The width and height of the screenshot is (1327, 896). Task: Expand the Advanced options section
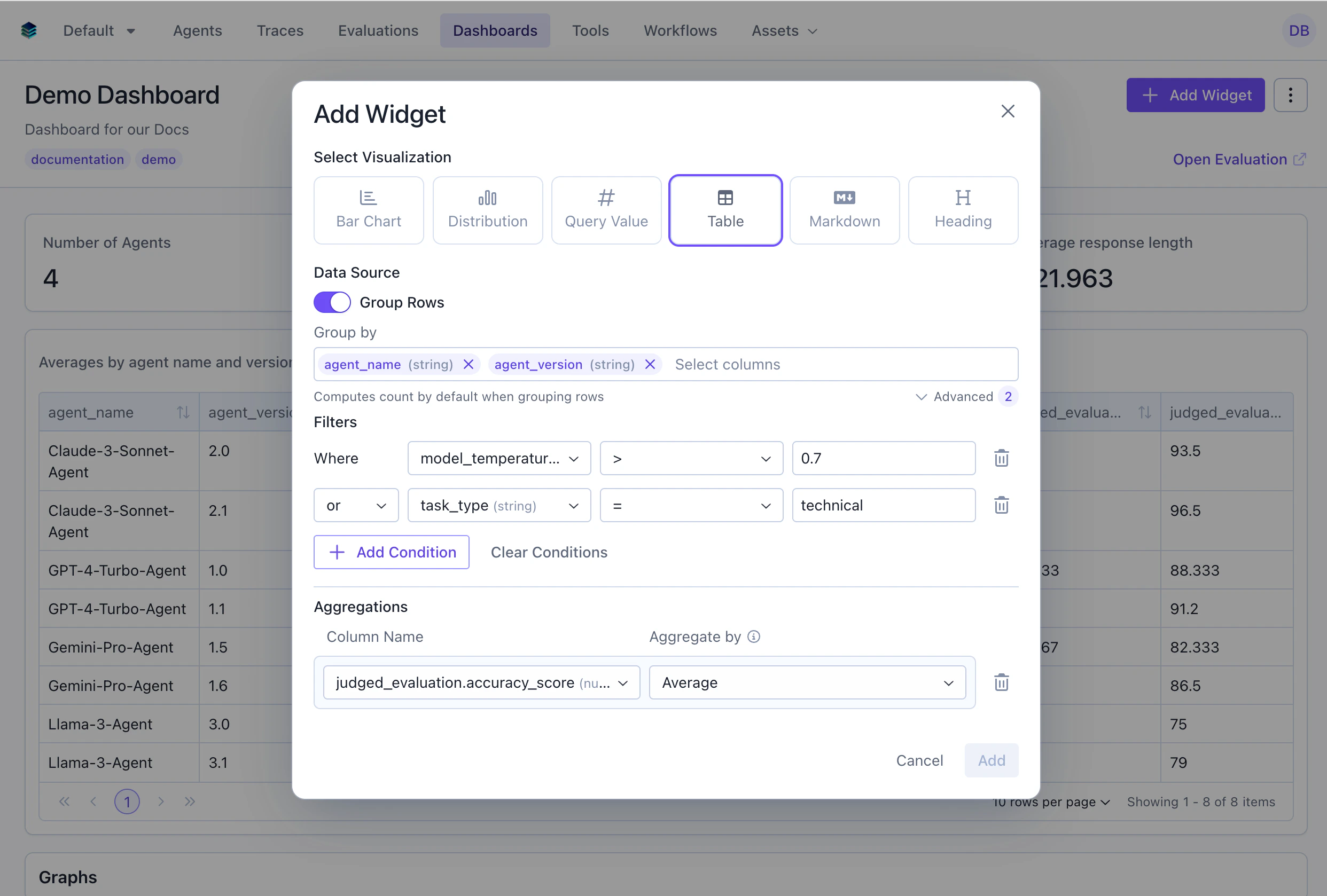point(963,396)
